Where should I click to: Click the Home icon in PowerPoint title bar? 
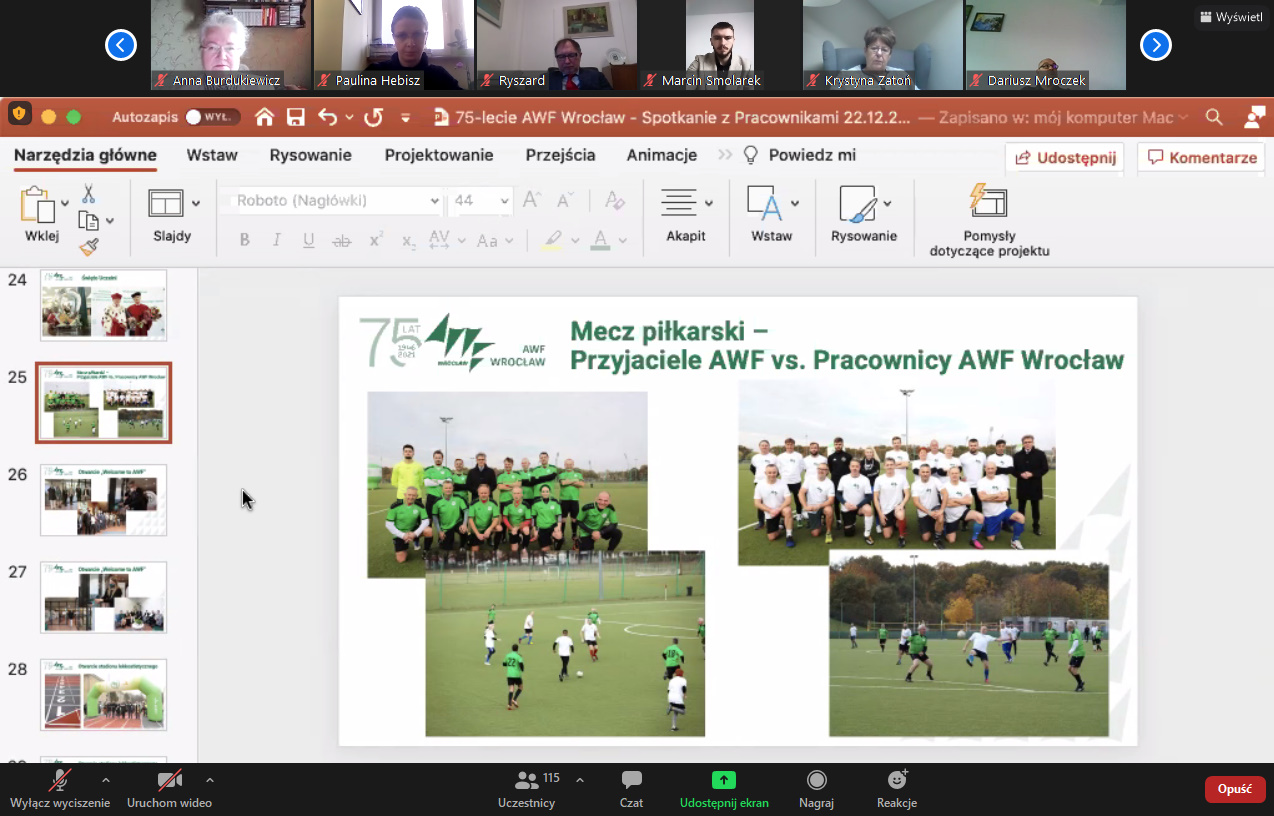coord(264,117)
